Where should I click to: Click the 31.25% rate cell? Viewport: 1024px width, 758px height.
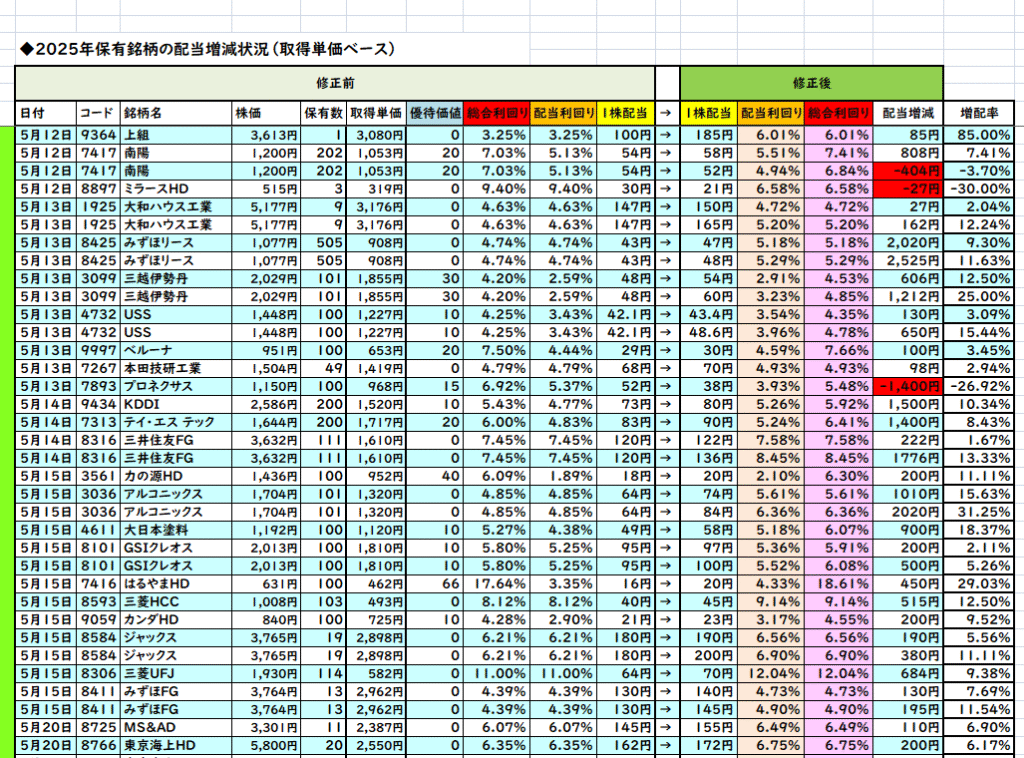coord(979,512)
